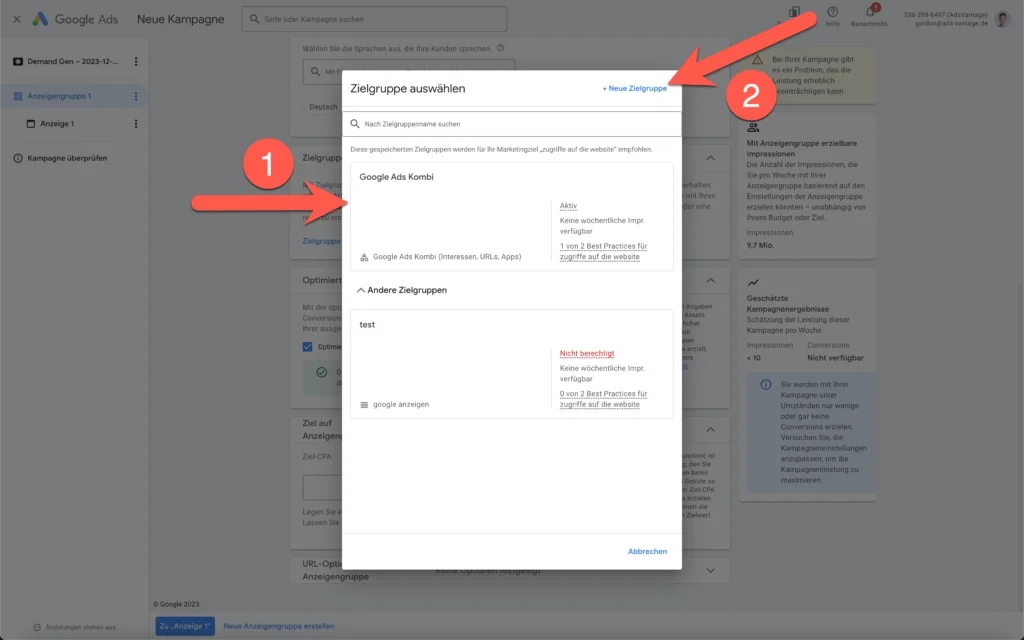Click the 9,7 Mio. impressions value
The width and height of the screenshot is (1024, 640).
(x=760, y=245)
